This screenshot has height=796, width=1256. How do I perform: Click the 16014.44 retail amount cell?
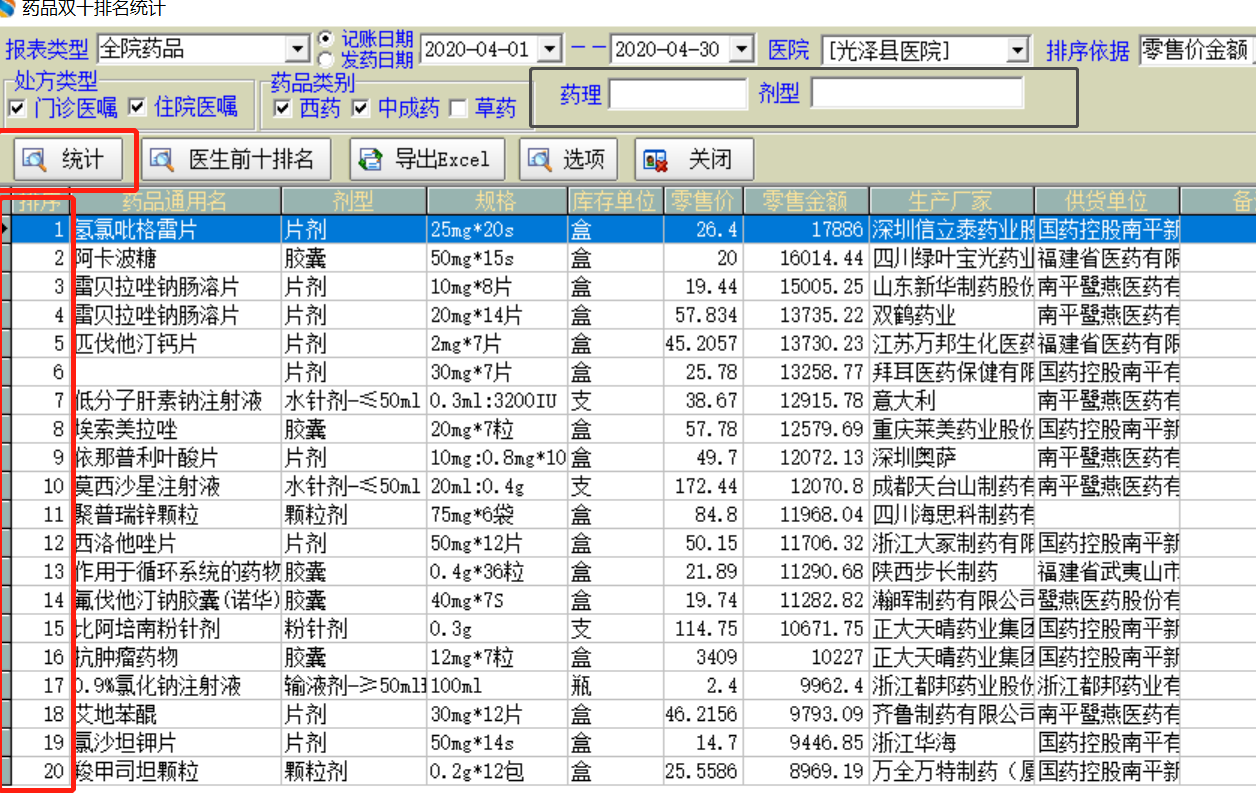tap(805, 257)
